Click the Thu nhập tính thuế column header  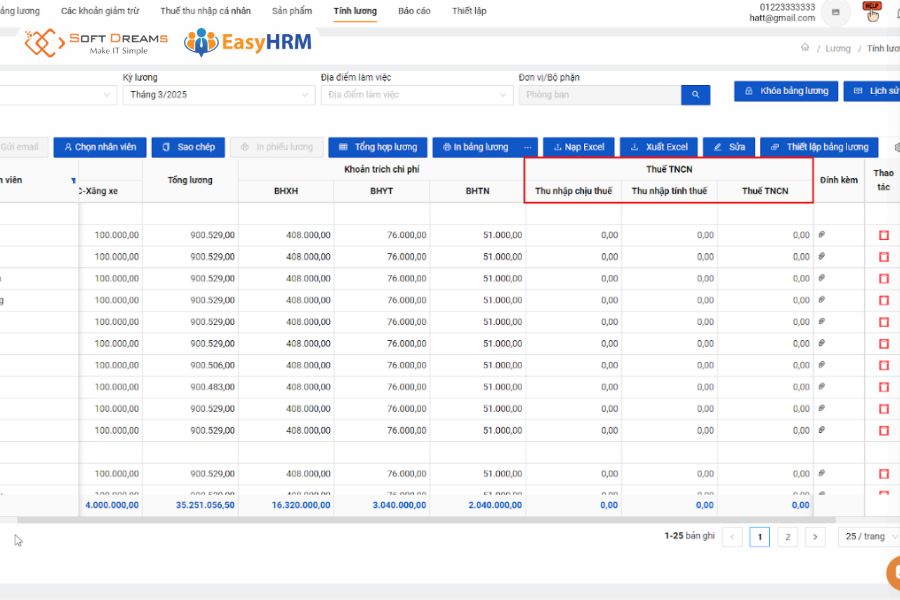[x=669, y=191]
